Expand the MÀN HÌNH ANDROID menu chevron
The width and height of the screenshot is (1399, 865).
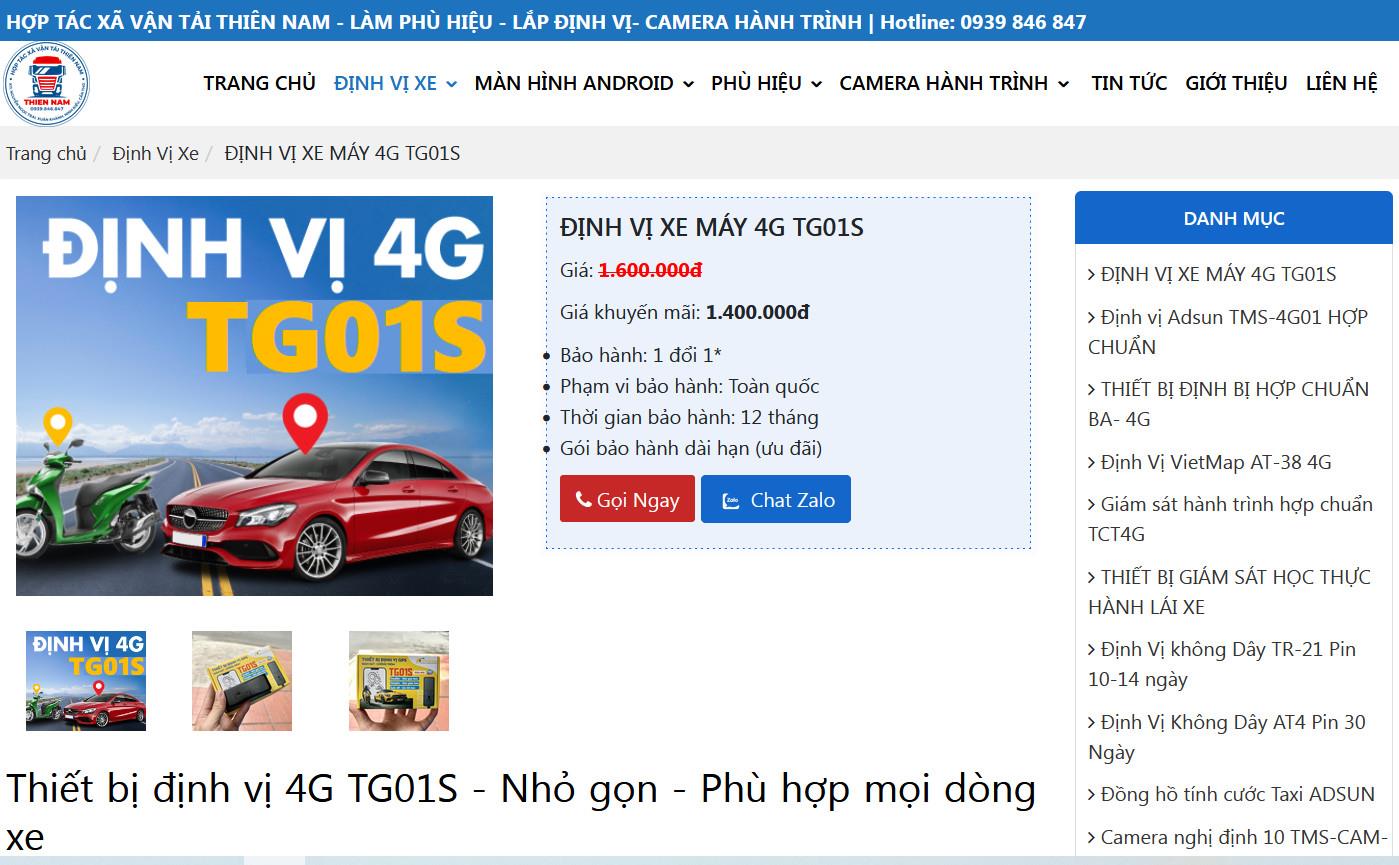tap(688, 85)
